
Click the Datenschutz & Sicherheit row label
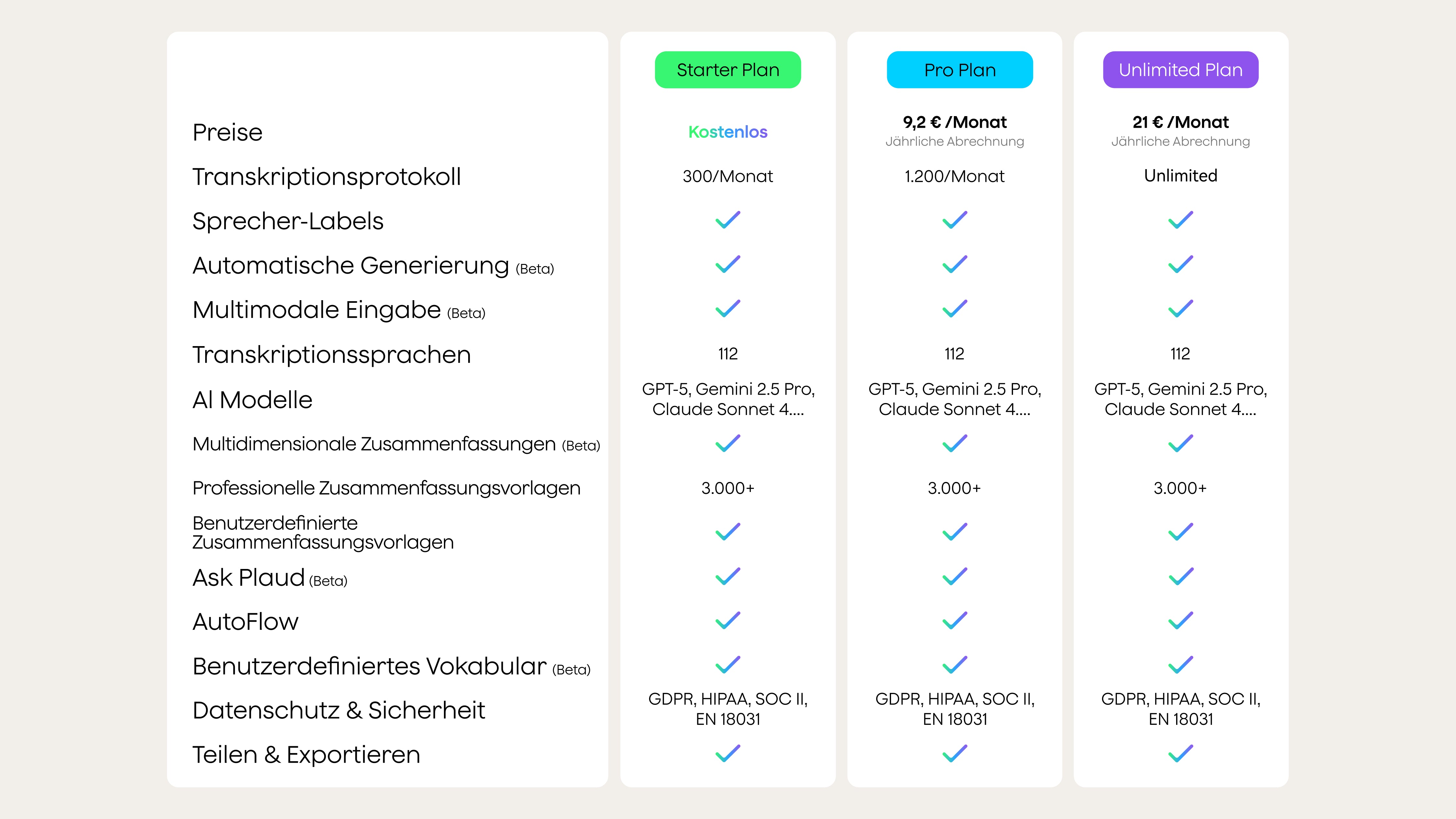(x=338, y=710)
